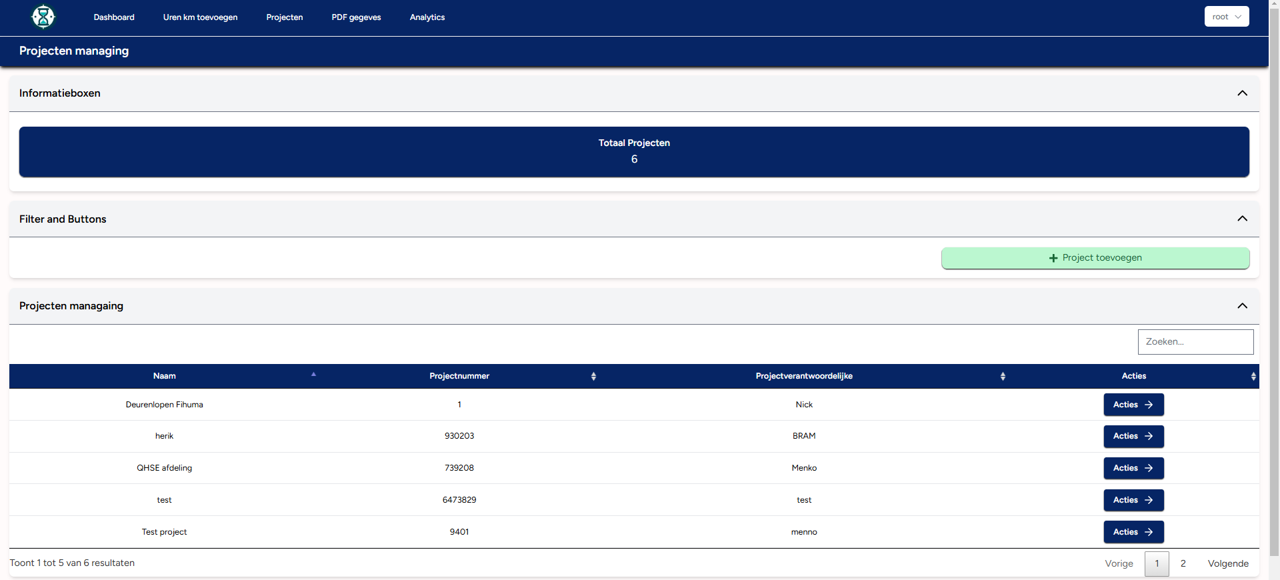Click the Totaal Projecten info box
The width and height of the screenshot is (1280, 580).
[x=634, y=152]
